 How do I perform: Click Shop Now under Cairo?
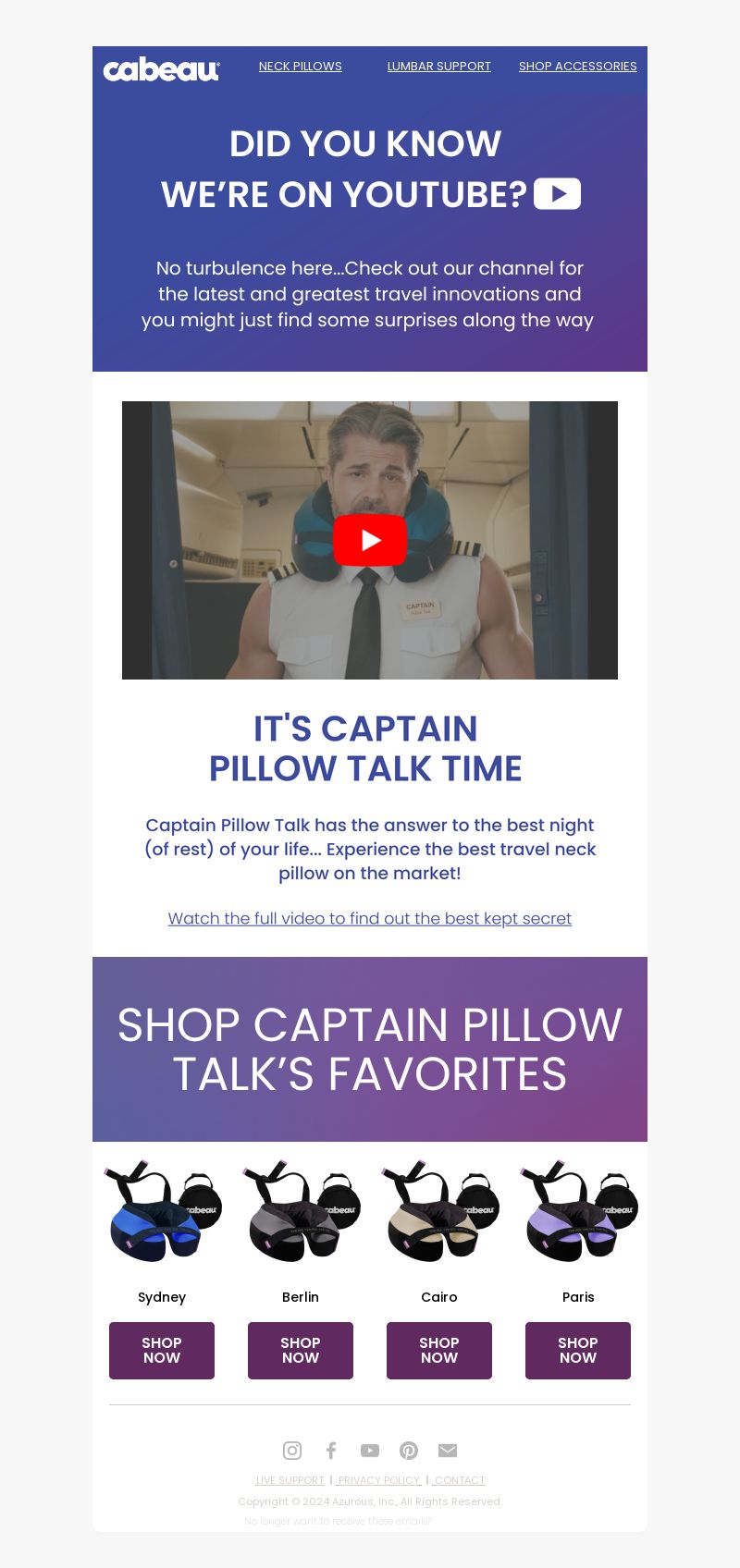[439, 1351]
